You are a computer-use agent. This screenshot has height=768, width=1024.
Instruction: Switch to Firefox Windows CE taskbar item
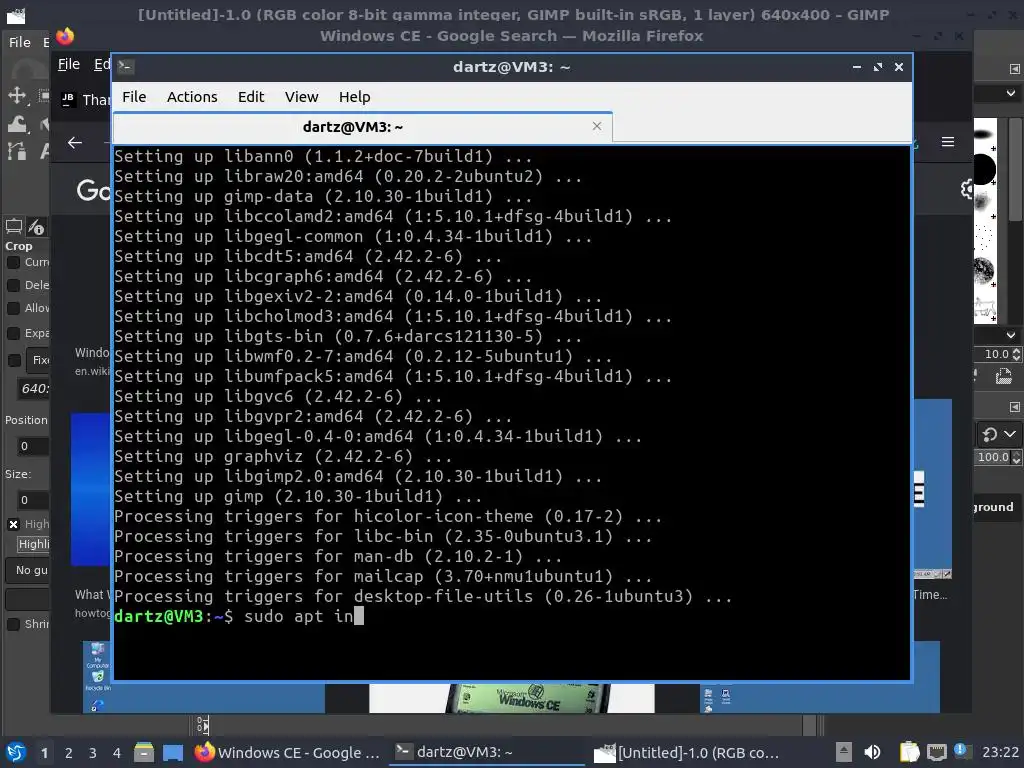(x=287, y=752)
